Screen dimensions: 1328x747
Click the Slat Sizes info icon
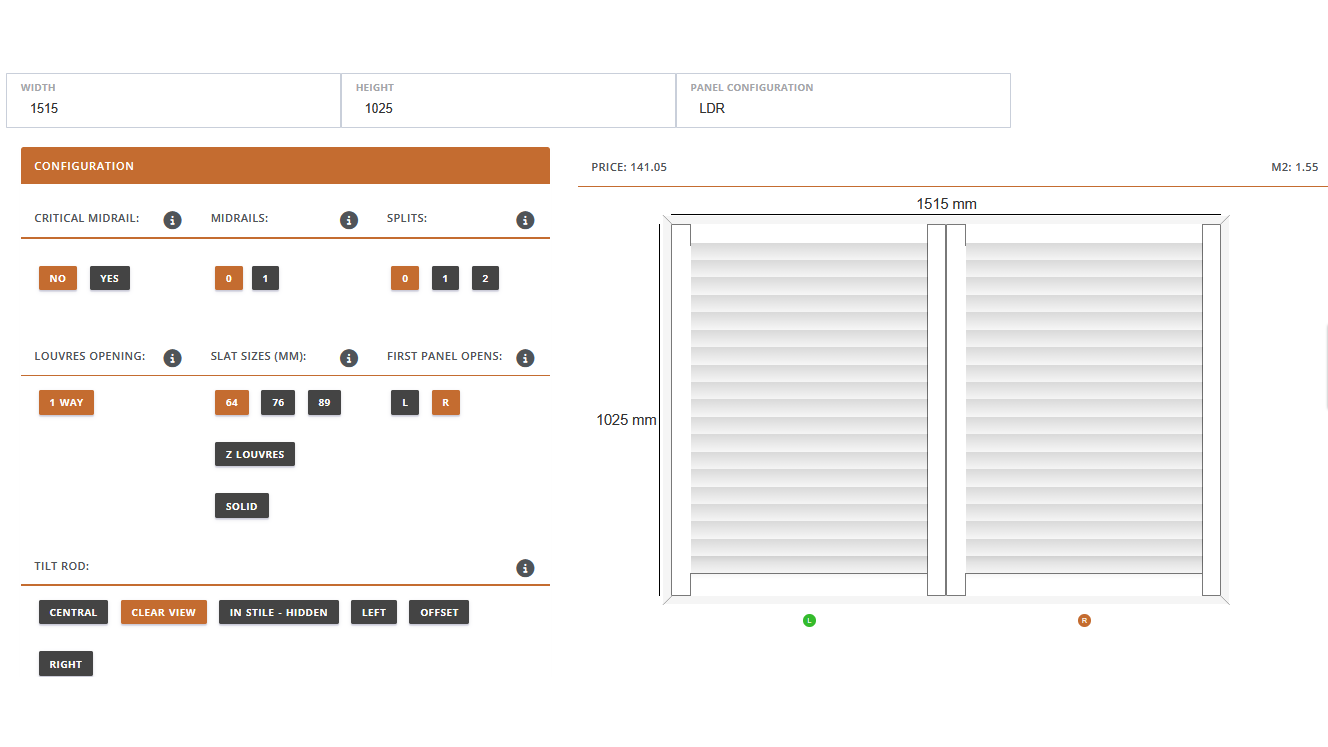point(349,358)
